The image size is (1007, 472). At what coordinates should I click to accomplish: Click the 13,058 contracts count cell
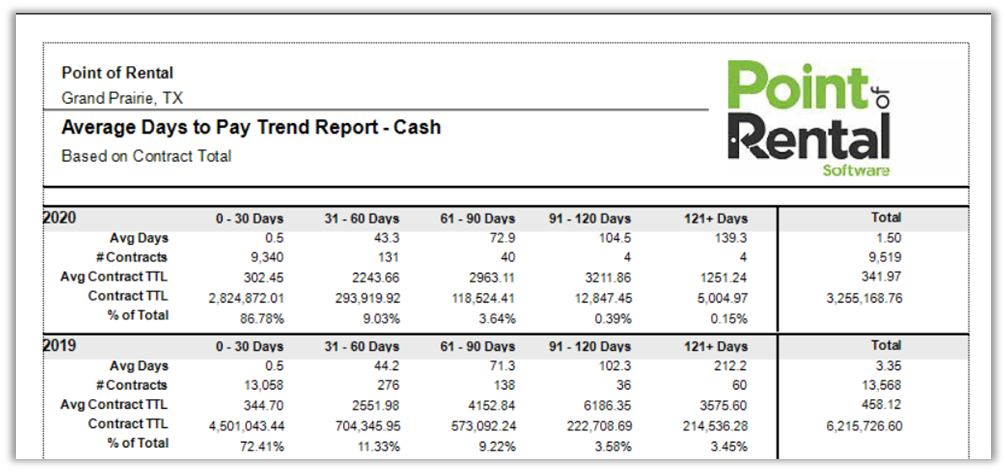pos(263,385)
